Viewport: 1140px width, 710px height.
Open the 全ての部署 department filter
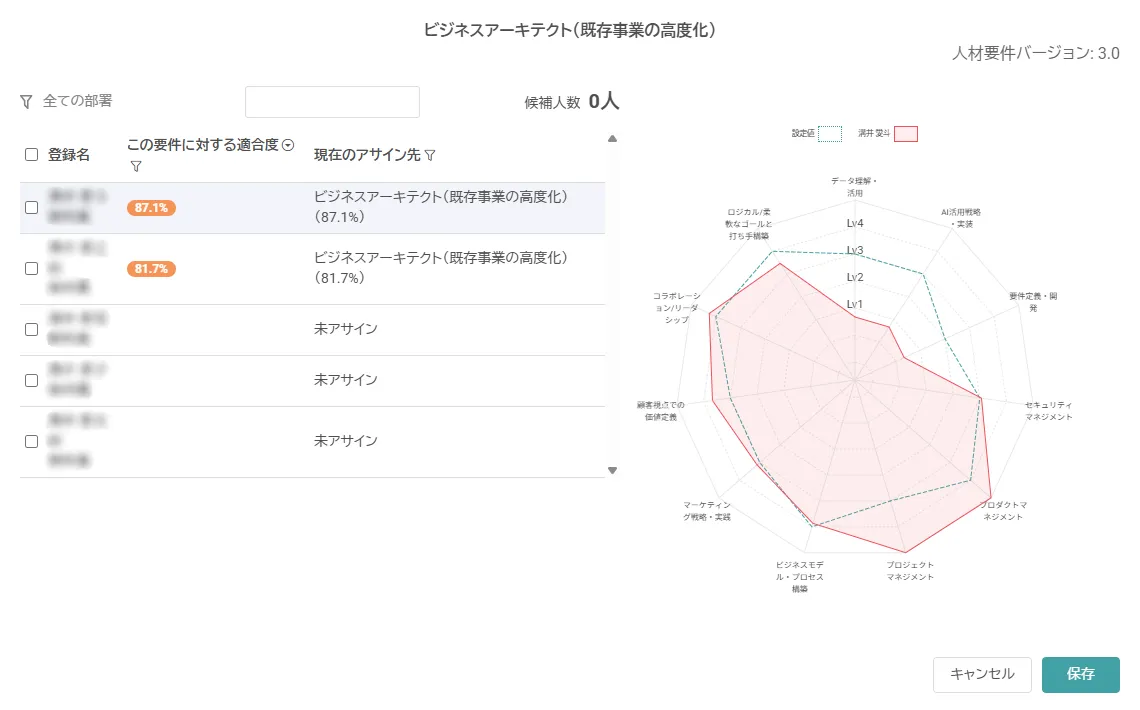tap(77, 102)
